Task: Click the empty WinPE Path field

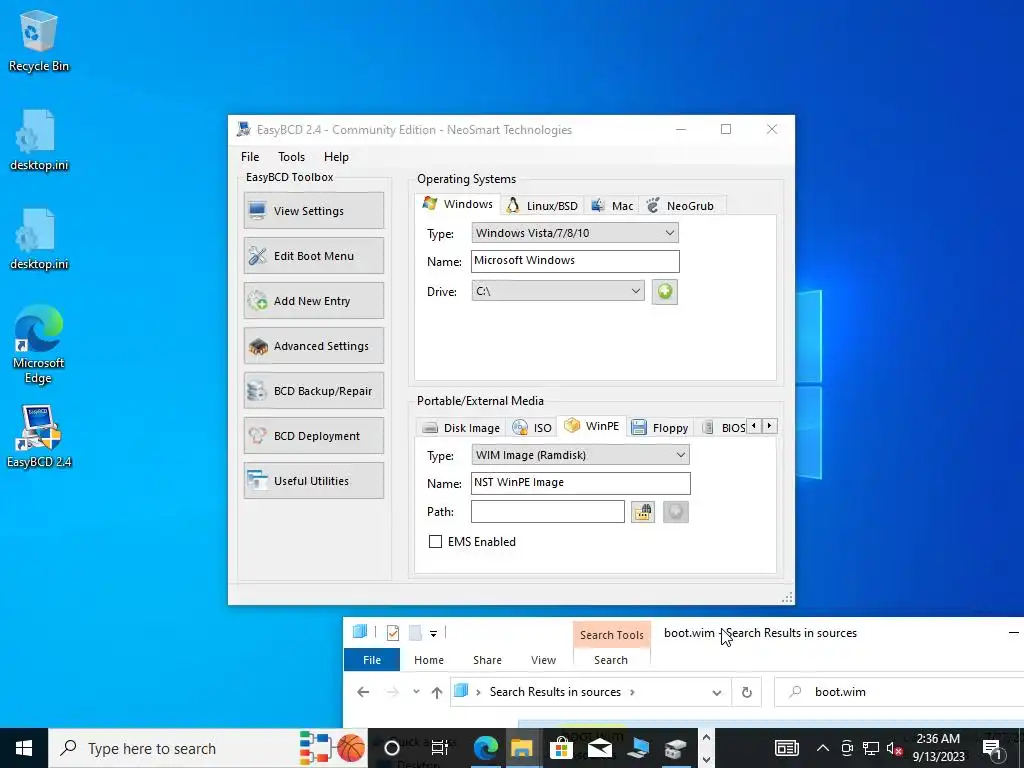Action: pos(547,511)
